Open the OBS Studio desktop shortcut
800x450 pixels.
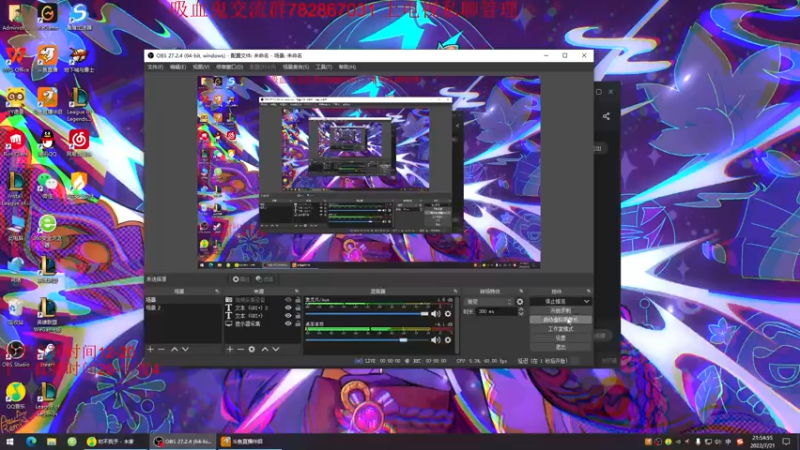point(16,354)
